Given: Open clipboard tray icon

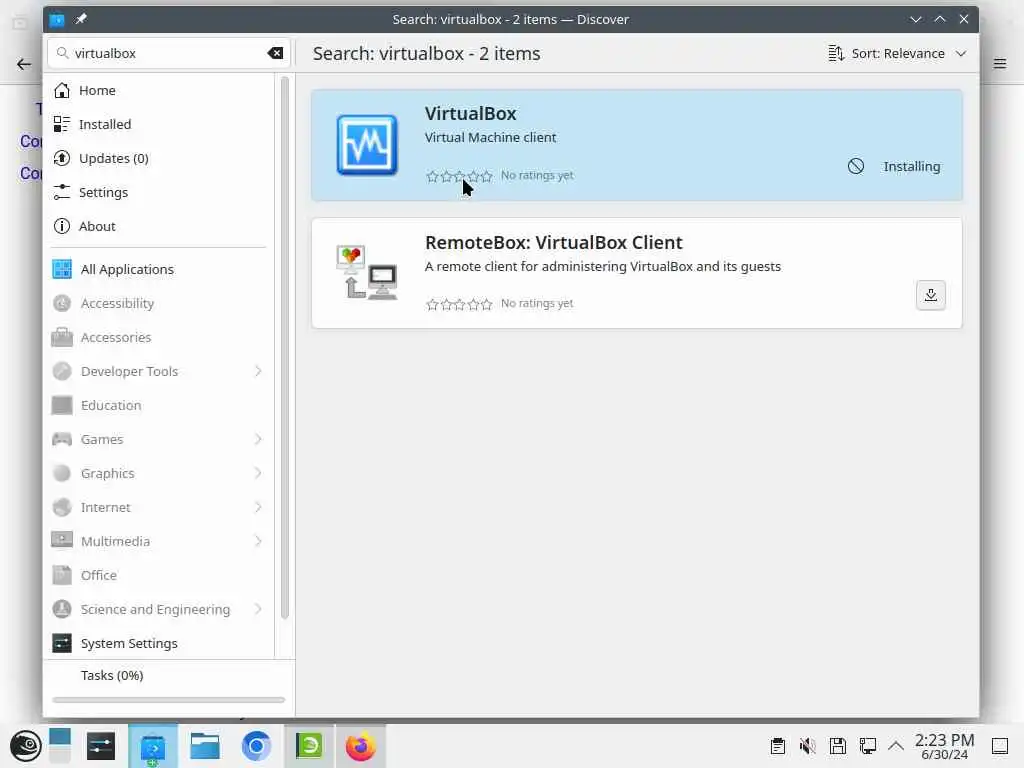Looking at the screenshot, I should pyautogui.click(x=777, y=746).
